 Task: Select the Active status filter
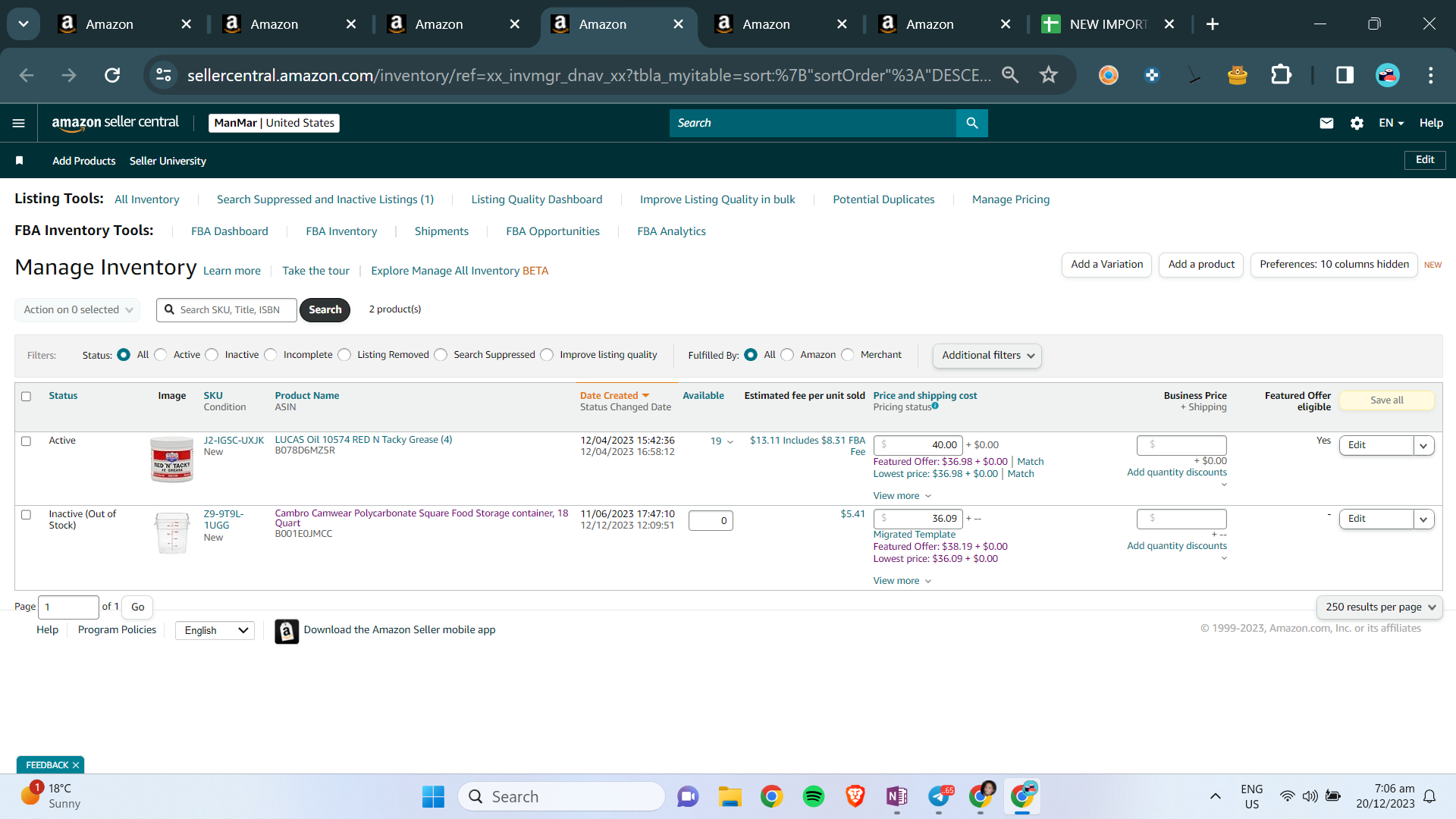tap(161, 355)
